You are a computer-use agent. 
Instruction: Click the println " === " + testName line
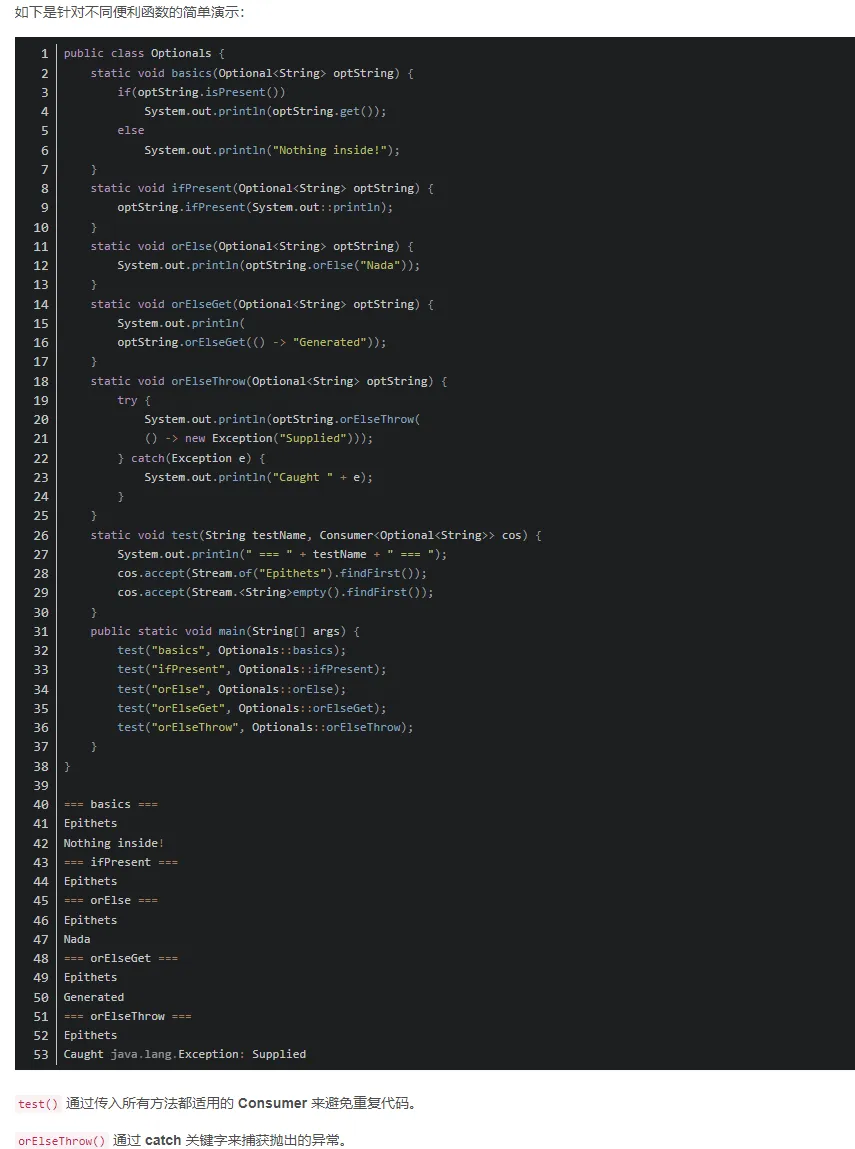(x=282, y=554)
